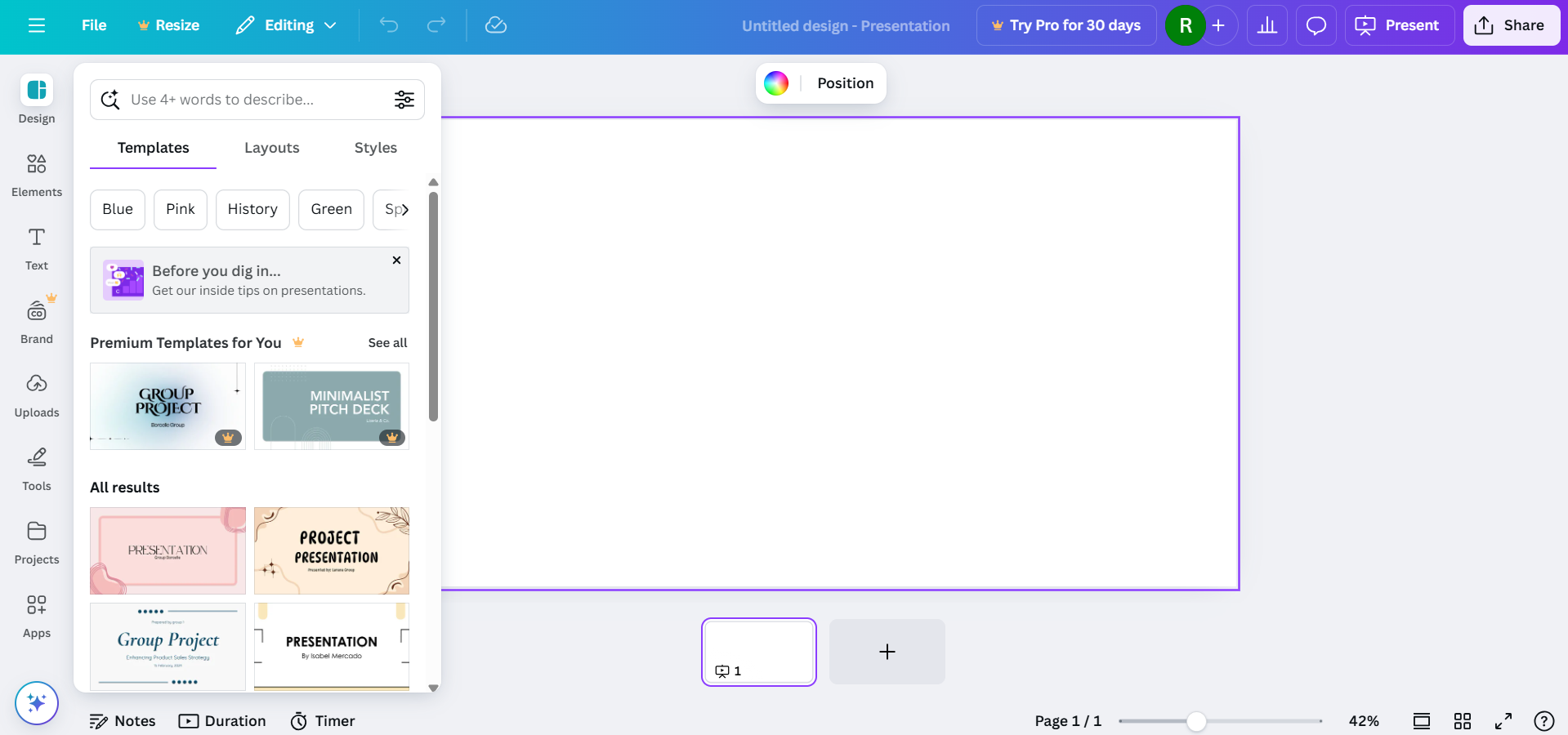This screenshot has height=735, width=1568.
Task: Add a new page with the plus
Action: [887, 652]
